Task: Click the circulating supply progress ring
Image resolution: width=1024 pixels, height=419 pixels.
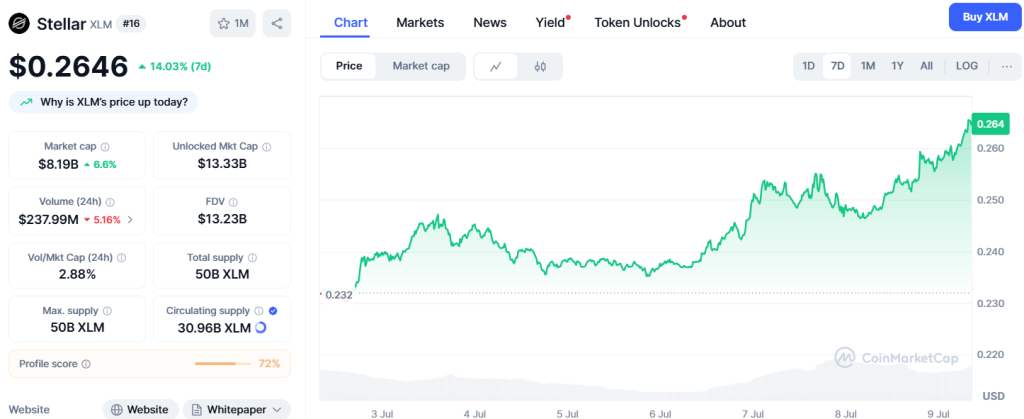Action: (260, 328)
